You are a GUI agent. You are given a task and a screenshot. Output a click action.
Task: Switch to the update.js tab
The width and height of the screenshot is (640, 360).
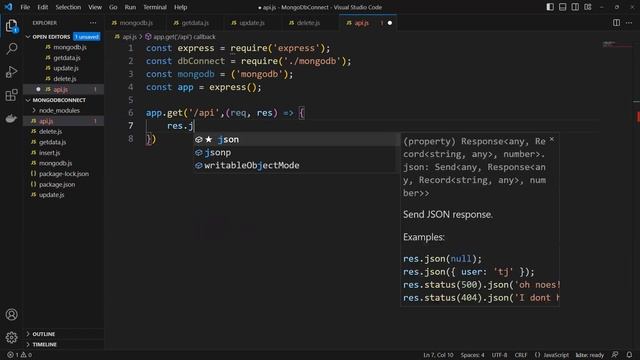(x=251, y=23)
